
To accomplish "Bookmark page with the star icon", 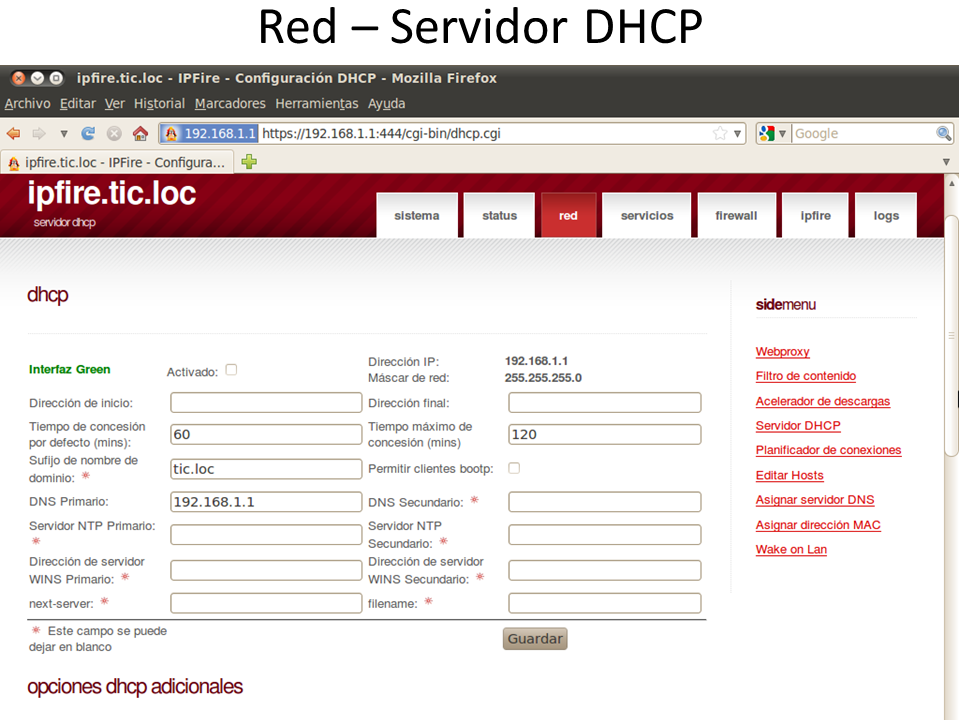I will point(720,133).
